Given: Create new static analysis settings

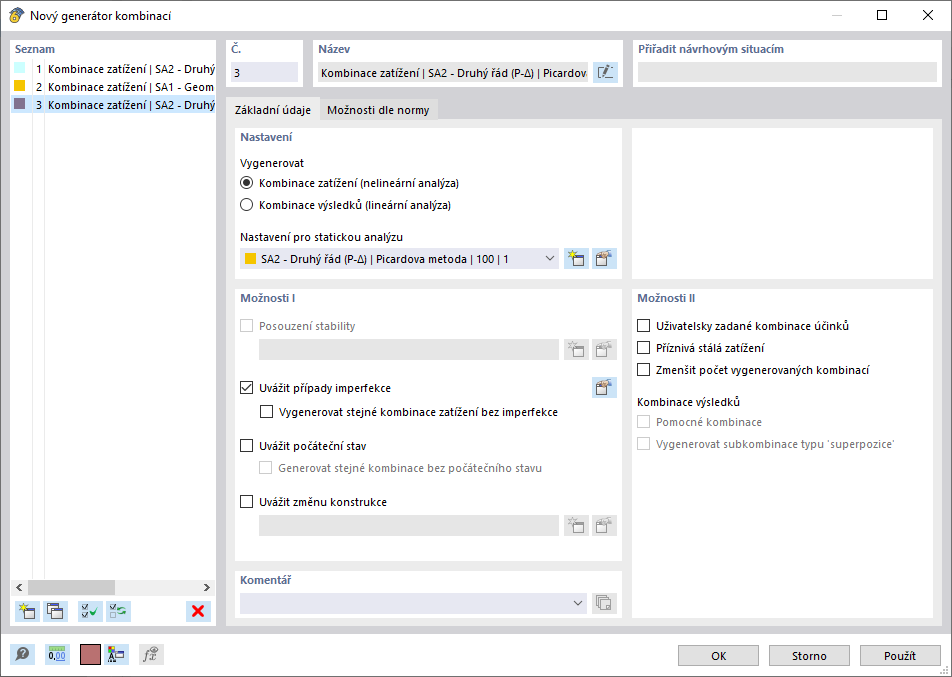Looking at the screenshot, I should point(576,259).
